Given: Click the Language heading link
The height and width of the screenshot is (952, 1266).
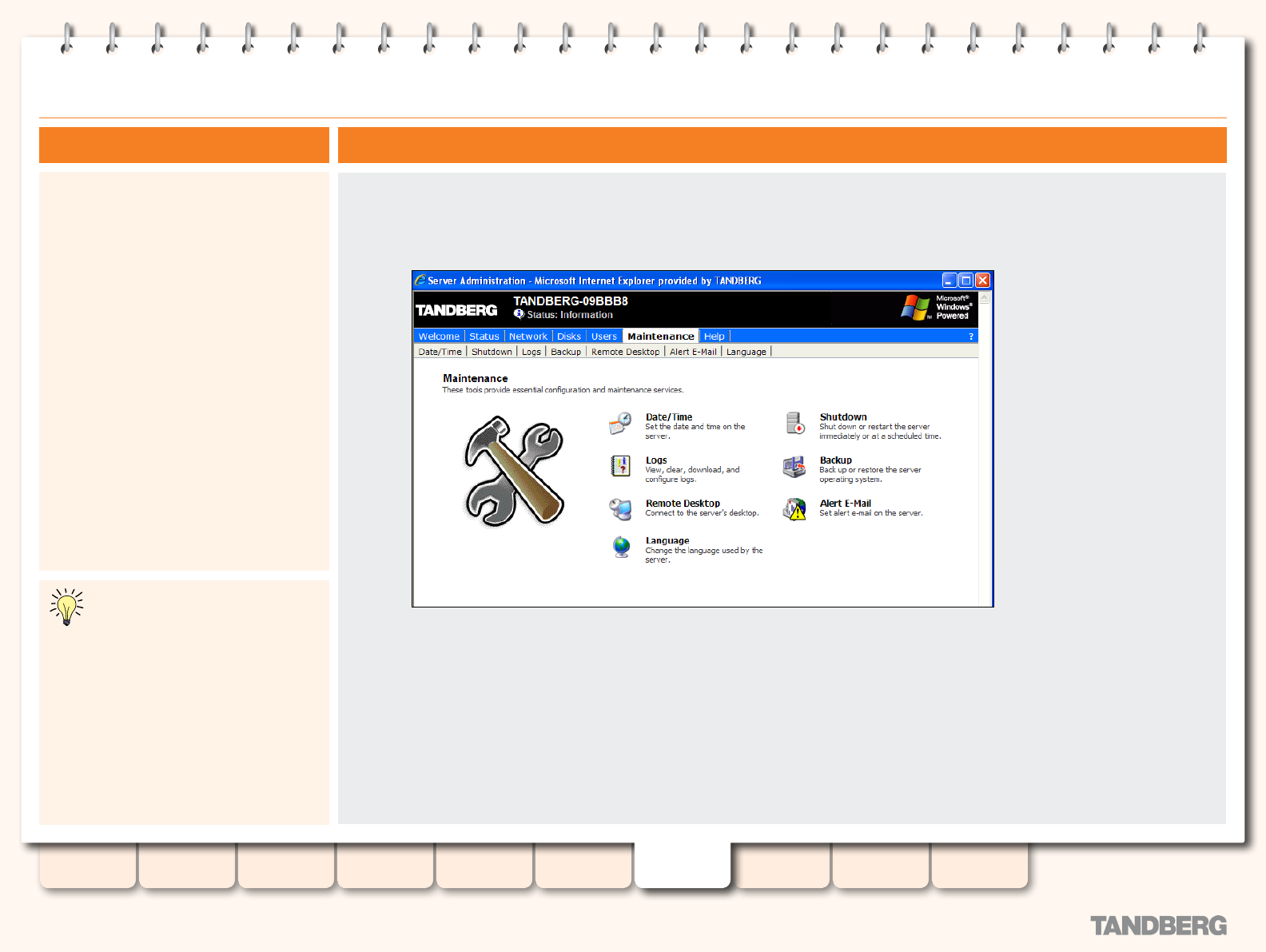Looking at the screenshot, I should pyautogui.click(x=667, y=541).
